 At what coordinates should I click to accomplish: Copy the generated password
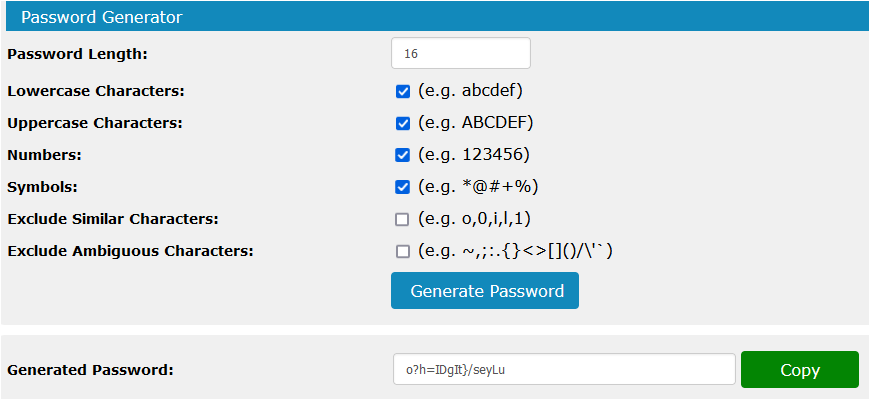click(x=800, y=370)
